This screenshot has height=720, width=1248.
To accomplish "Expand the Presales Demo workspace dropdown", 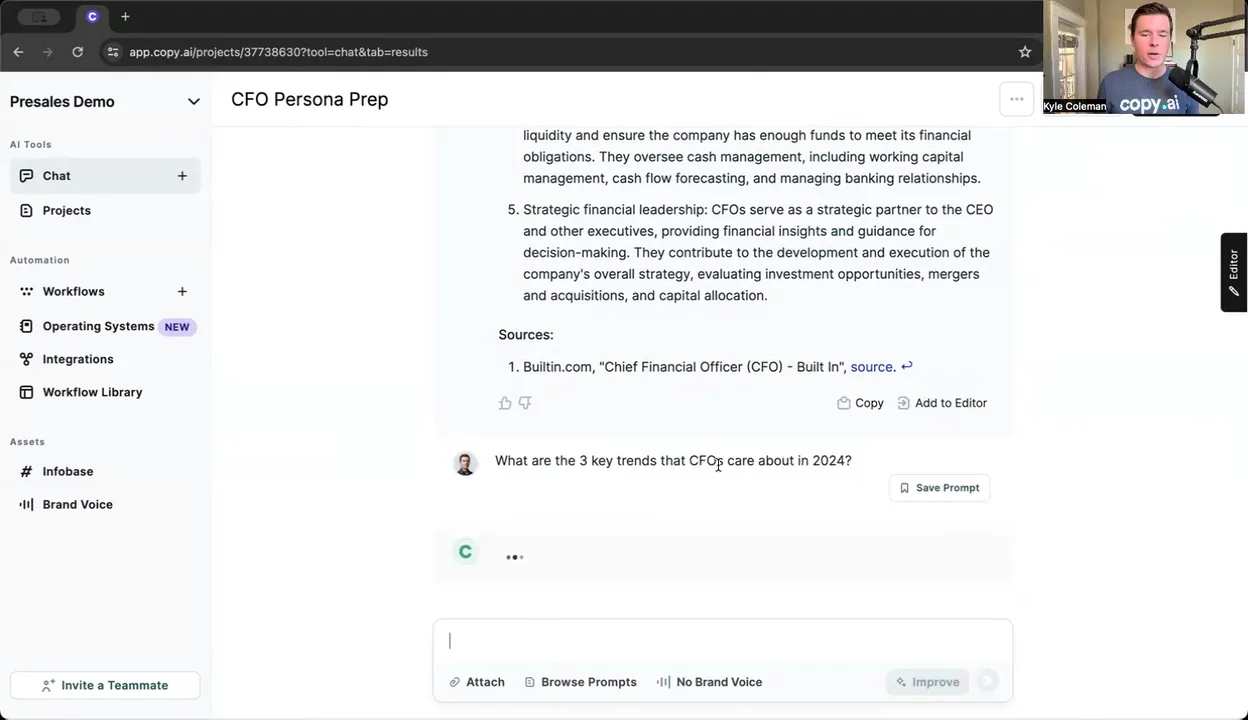I will [193, 102].
